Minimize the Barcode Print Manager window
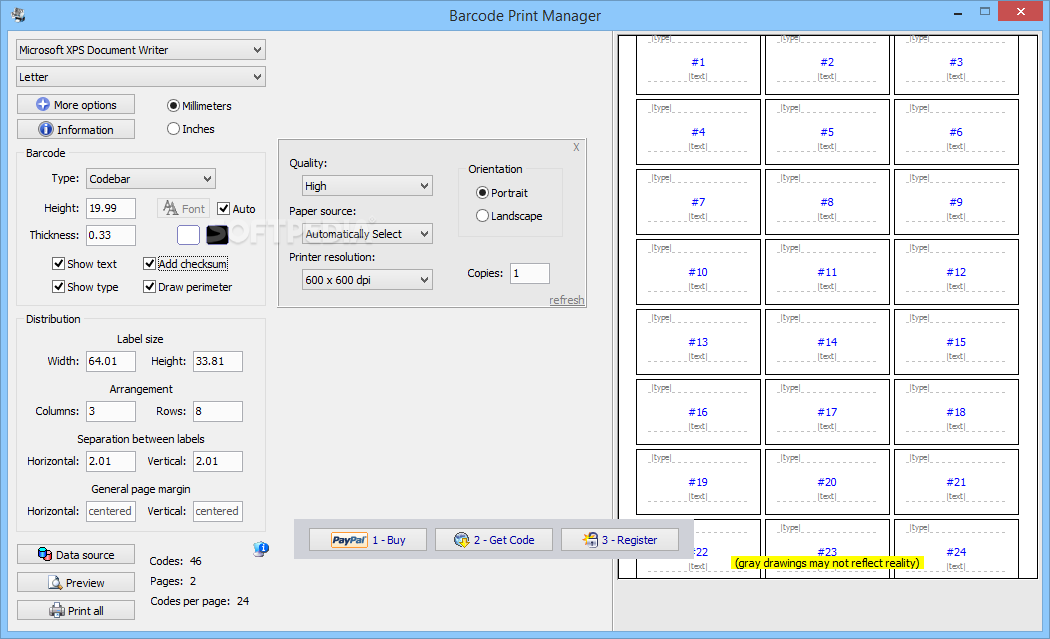This screenshot has width=1050, height=639. coord(958,12)
